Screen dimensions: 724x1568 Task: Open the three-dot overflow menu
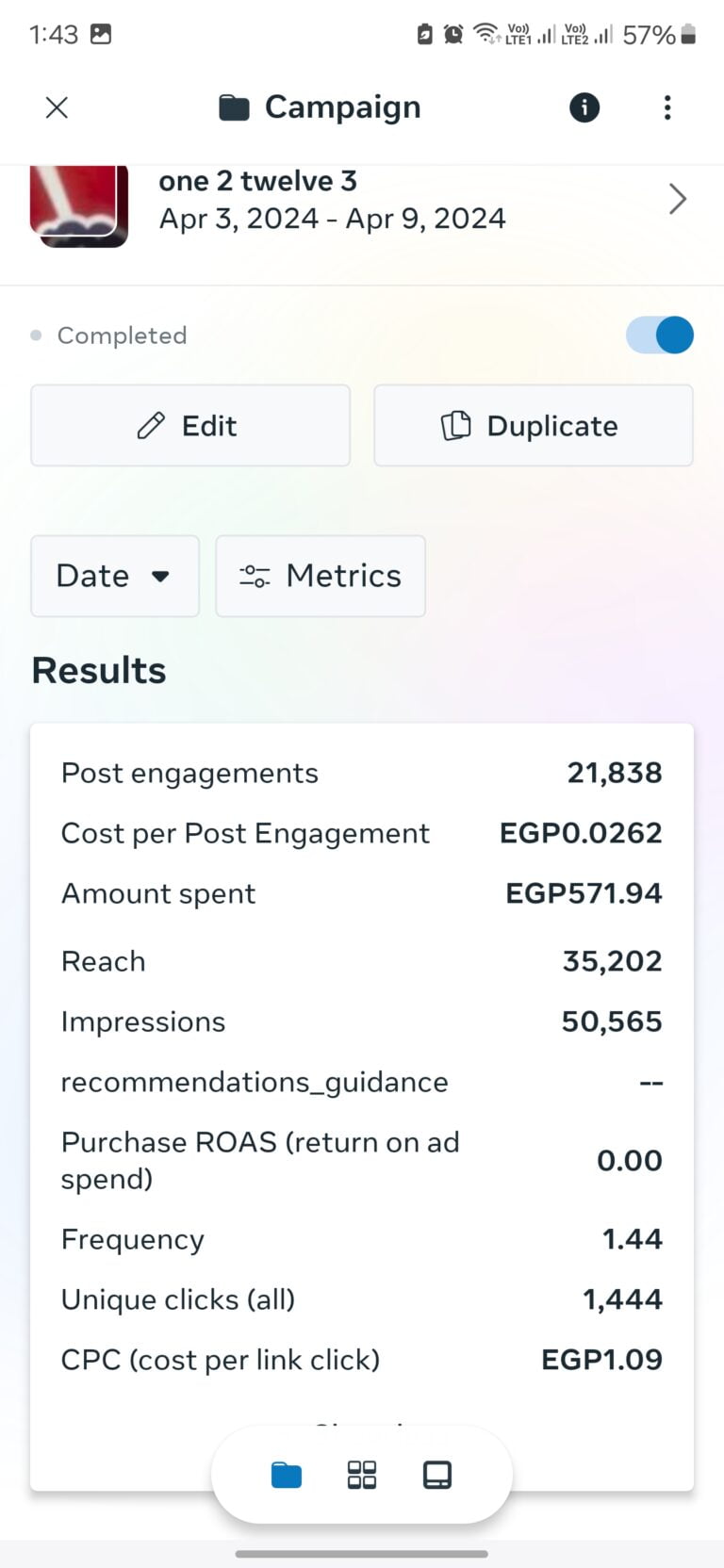667,108
